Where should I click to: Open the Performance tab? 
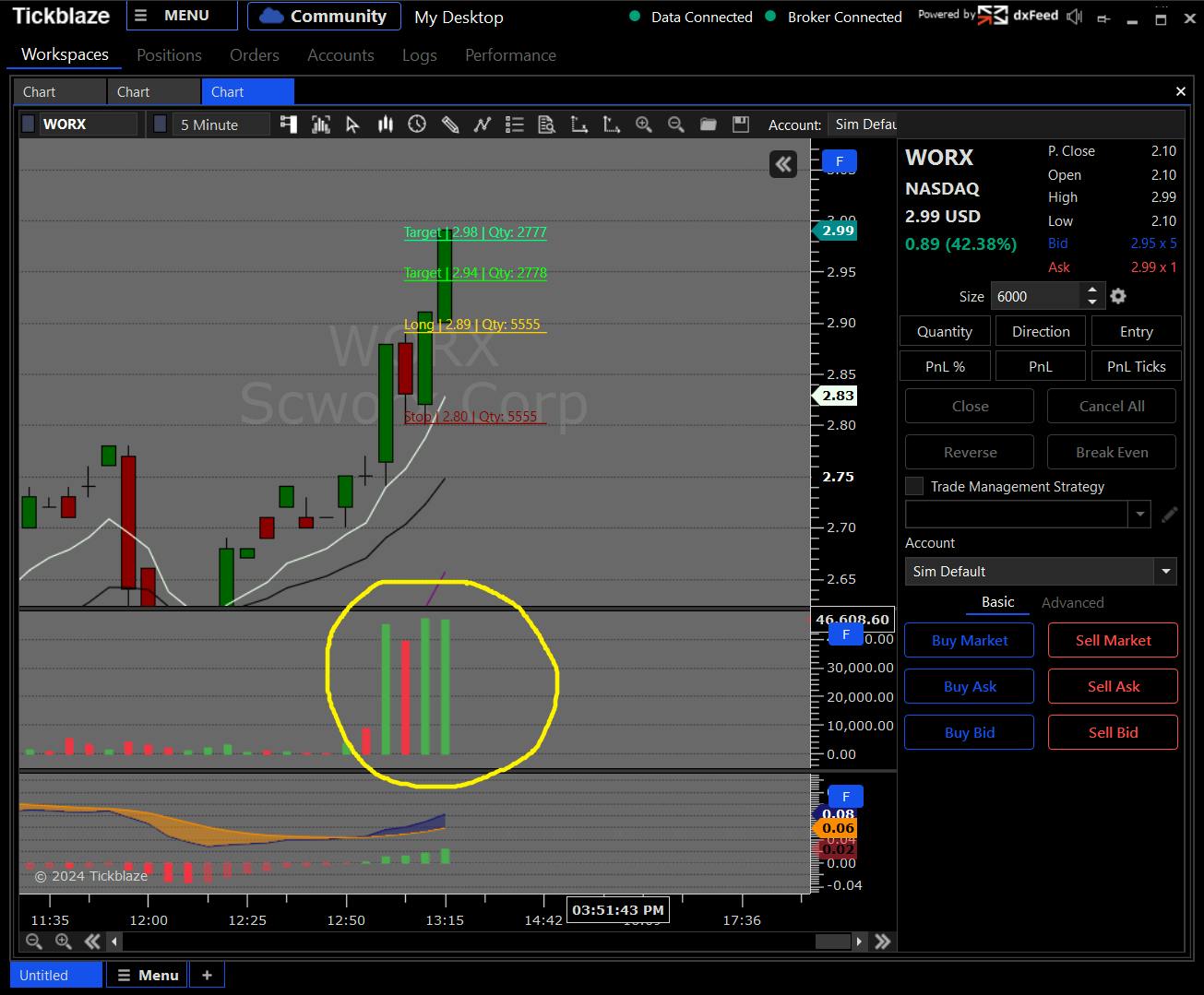[x=510, y=55]
